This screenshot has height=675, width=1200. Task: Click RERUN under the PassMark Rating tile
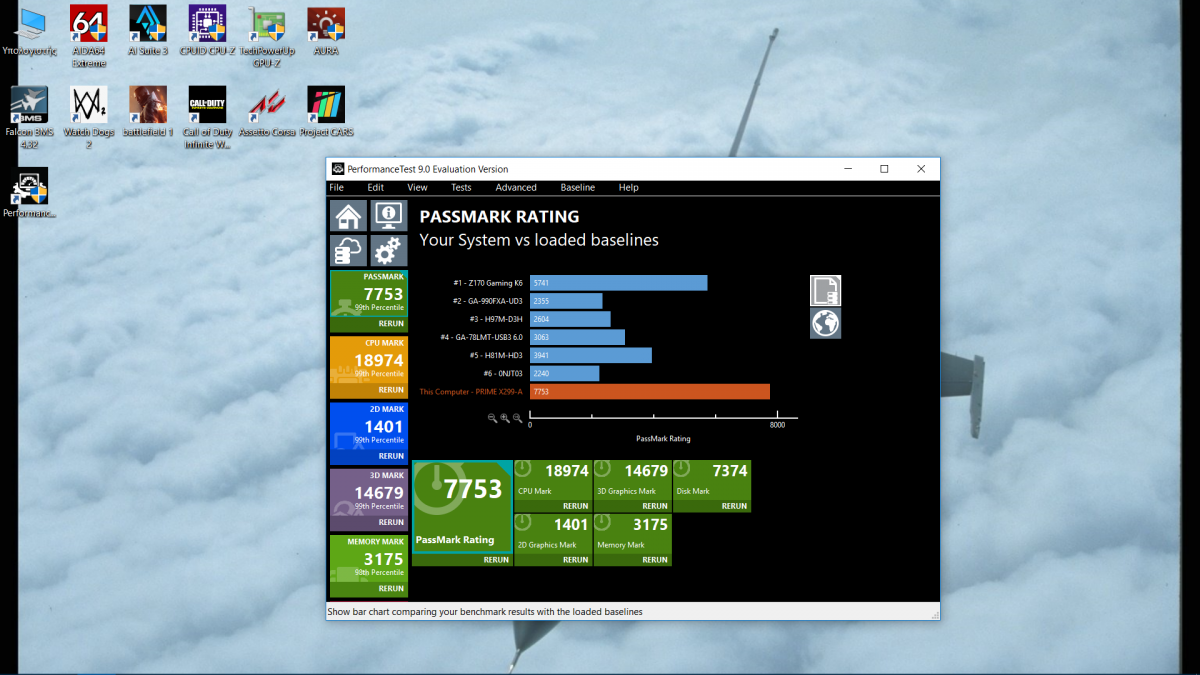(x=496, y=560)
